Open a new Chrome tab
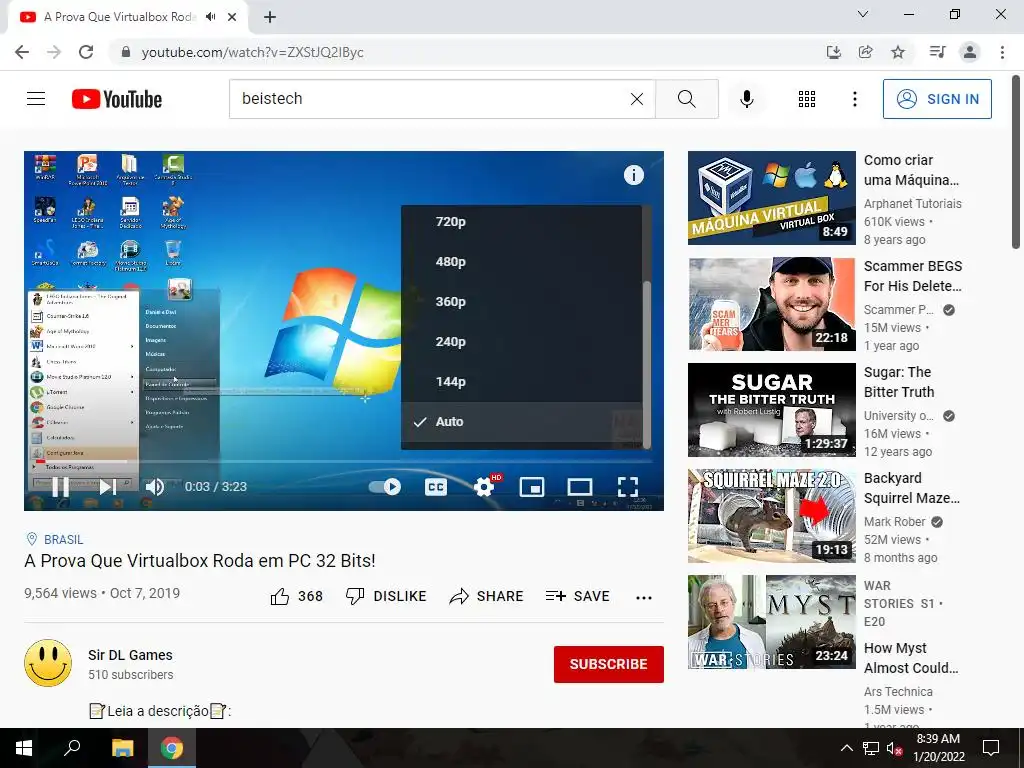The image size is (1024, 768). click(270, 18)
